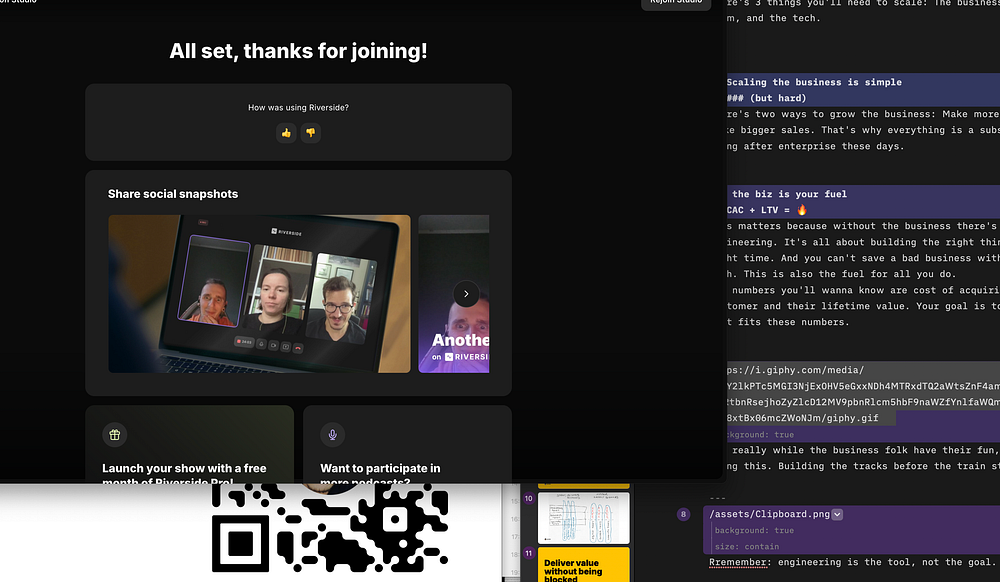Click 'size: contain' property in editor
The height and width of the screenshot is (582, 1000).
click(x=746, y=546)
